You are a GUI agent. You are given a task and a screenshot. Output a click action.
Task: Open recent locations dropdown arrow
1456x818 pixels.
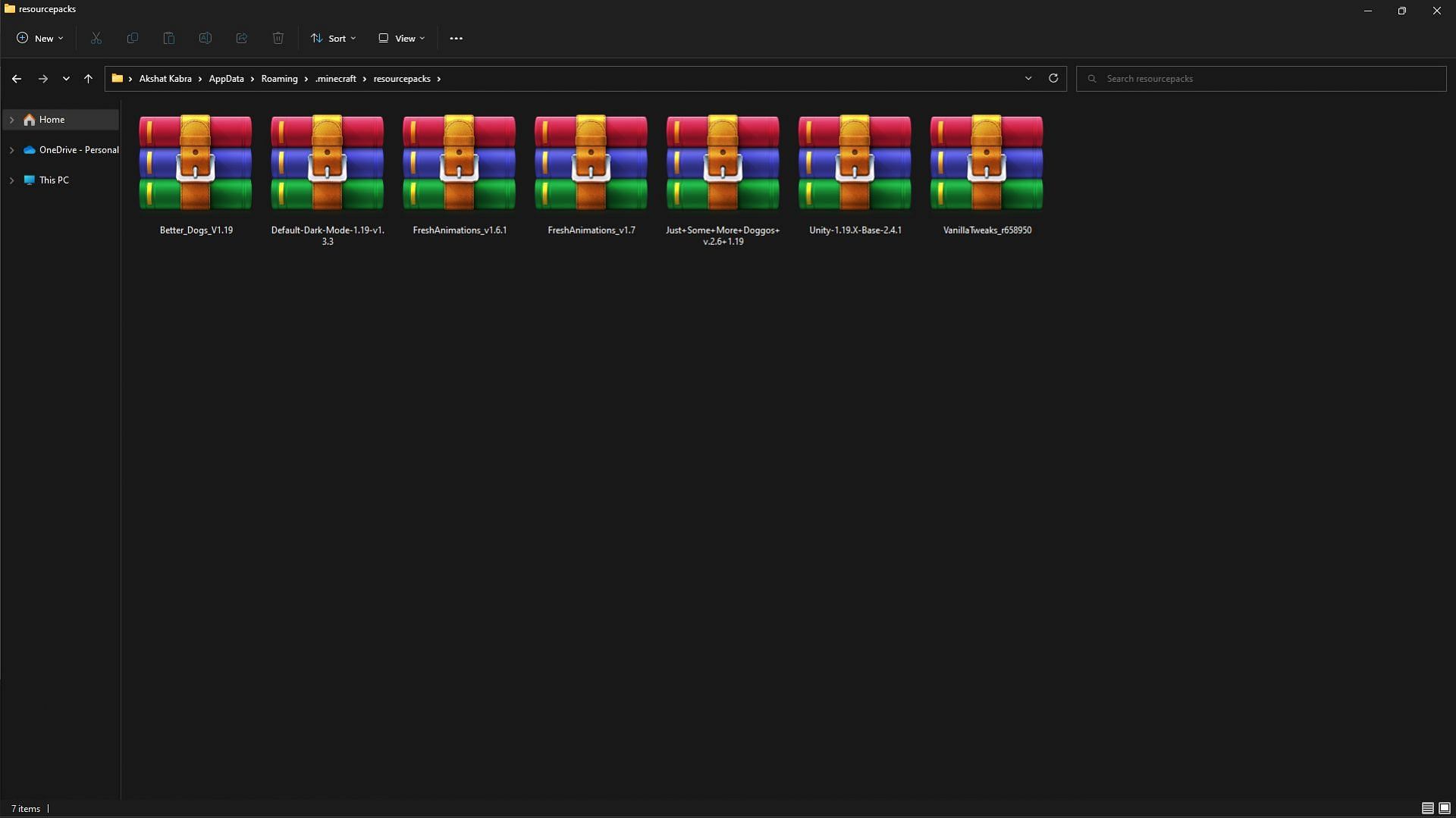coord(66,78)
